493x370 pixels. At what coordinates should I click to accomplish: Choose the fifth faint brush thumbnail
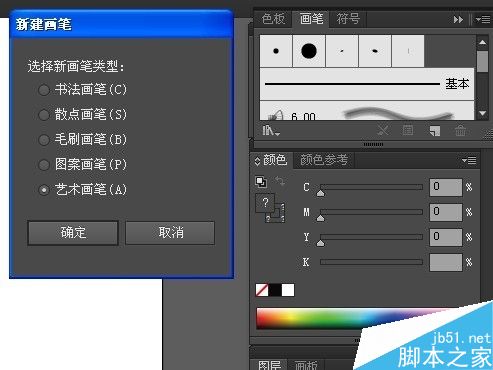point(408,51)
